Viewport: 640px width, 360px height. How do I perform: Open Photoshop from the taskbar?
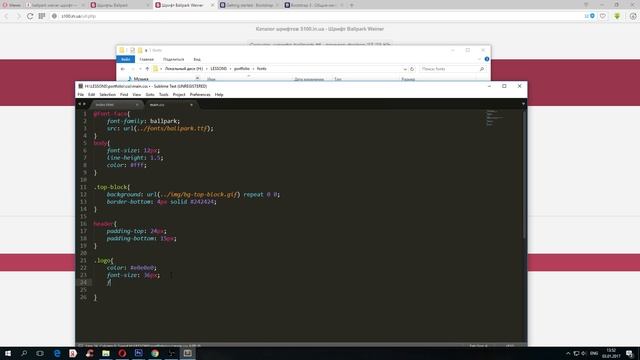coord(138,353)
